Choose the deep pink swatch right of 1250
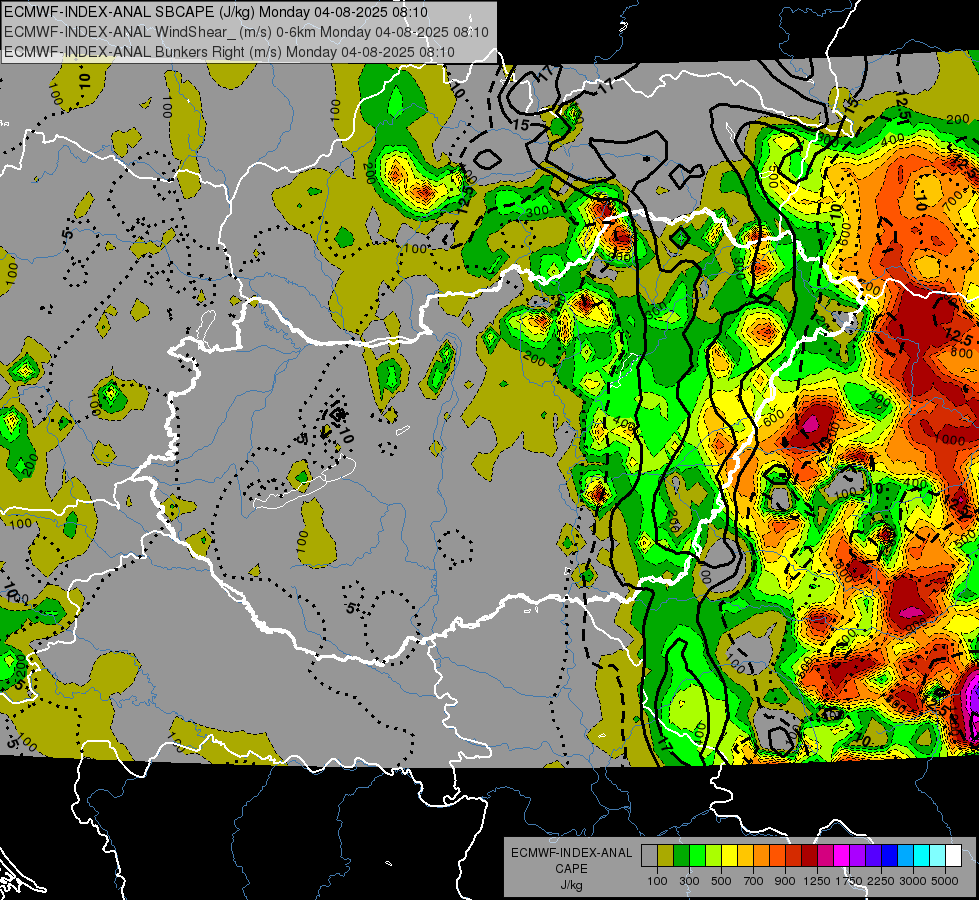This screenshot has height=900, width=979. pos(825,855)
